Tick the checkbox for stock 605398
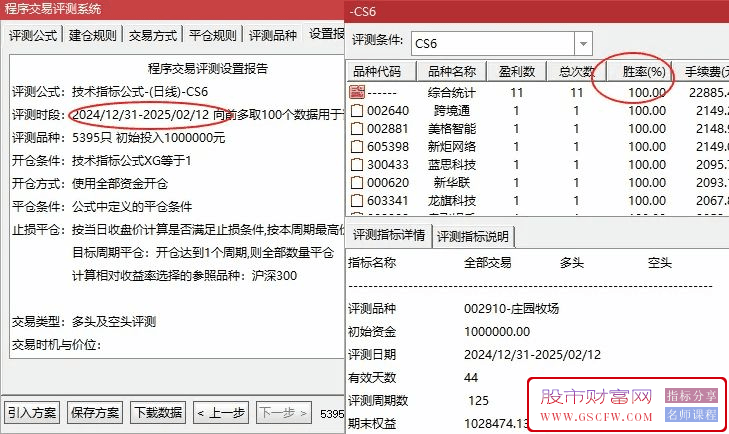The image size is (729, 434). [x=357, y=147]
